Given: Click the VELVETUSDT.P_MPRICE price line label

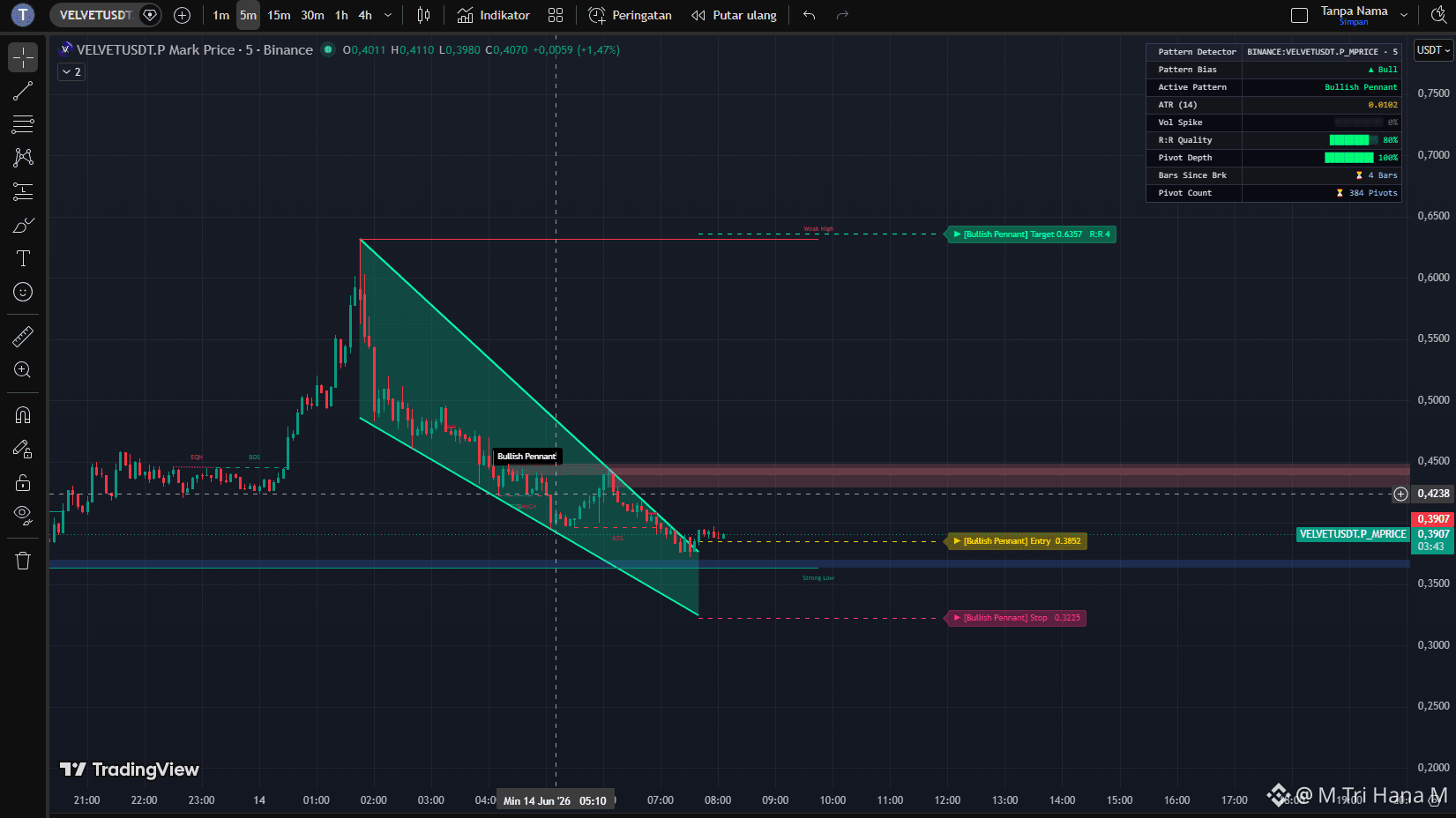Looking at the screenshot, I should click(x=1353, y=534).
